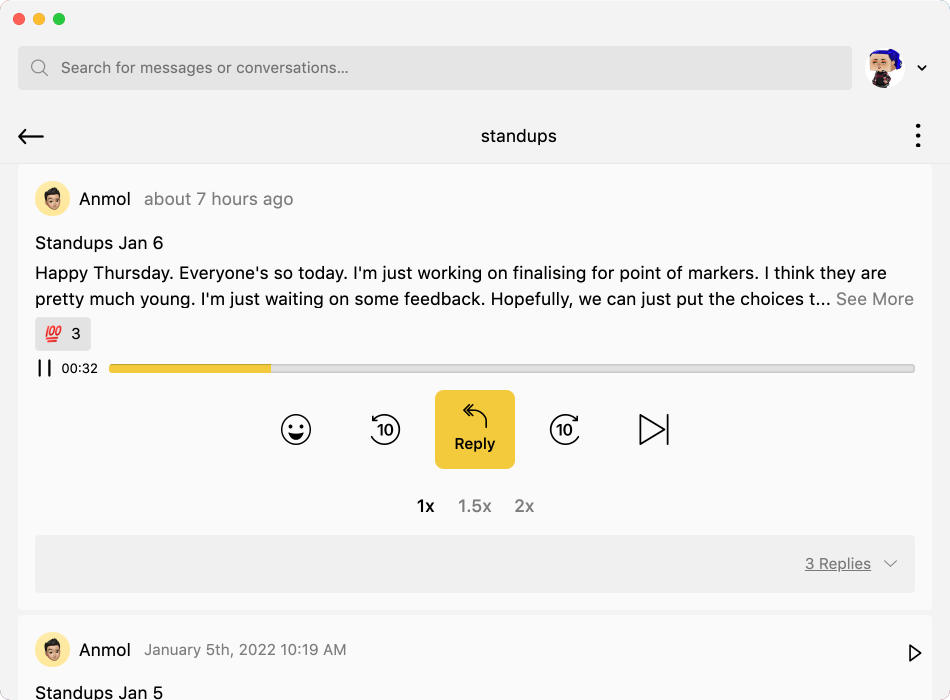Expand transcript with See More

(x=874, y=299)
